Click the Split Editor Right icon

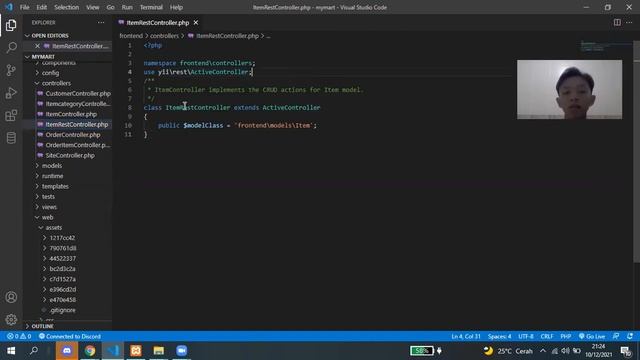coord(617,22)
